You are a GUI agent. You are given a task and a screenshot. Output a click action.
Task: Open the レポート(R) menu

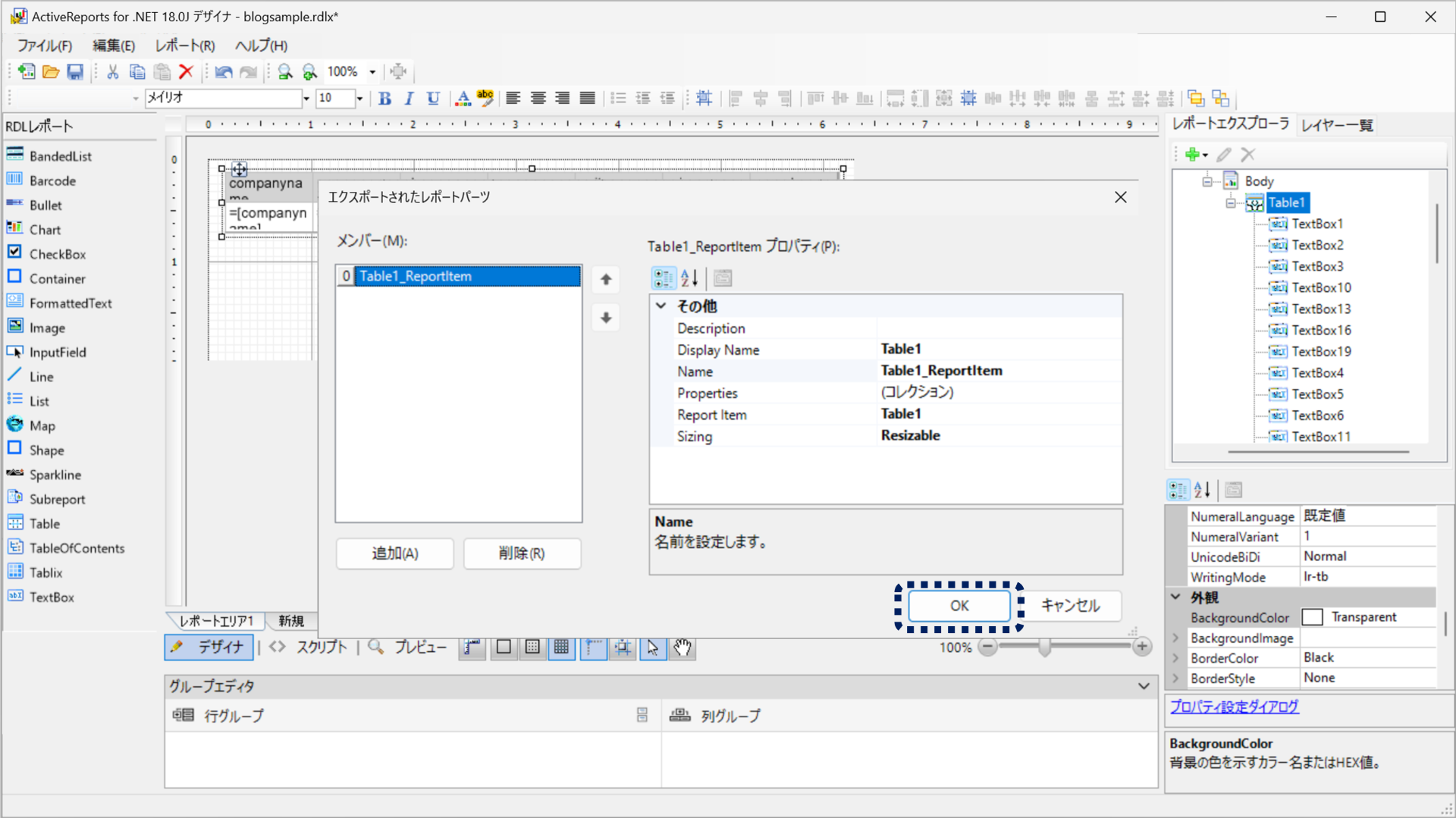click(x=185, y=45)
